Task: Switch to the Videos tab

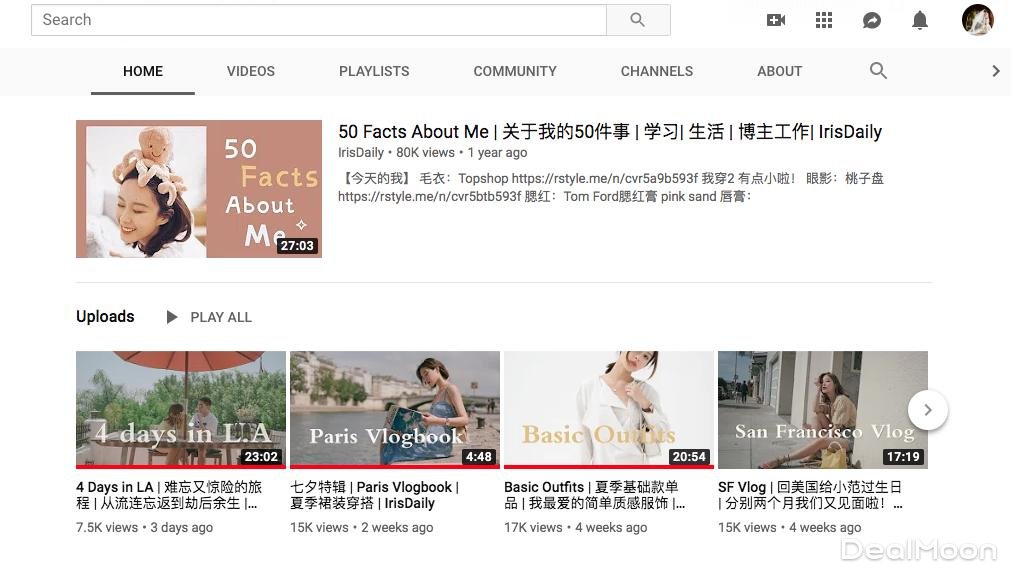Action: coord(251,71)
